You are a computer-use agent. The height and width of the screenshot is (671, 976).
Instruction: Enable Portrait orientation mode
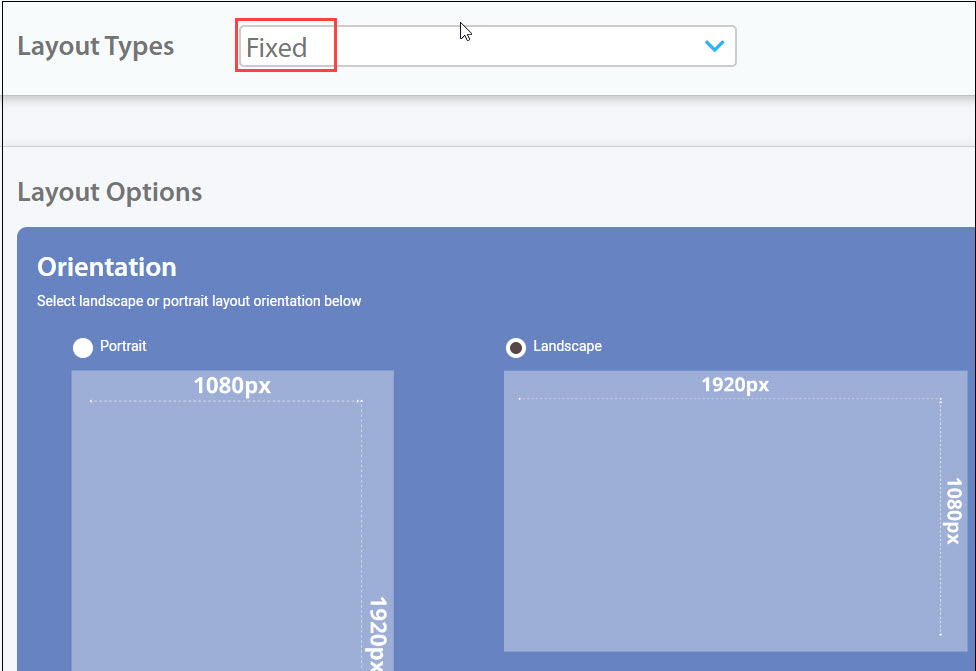(83, 347)
